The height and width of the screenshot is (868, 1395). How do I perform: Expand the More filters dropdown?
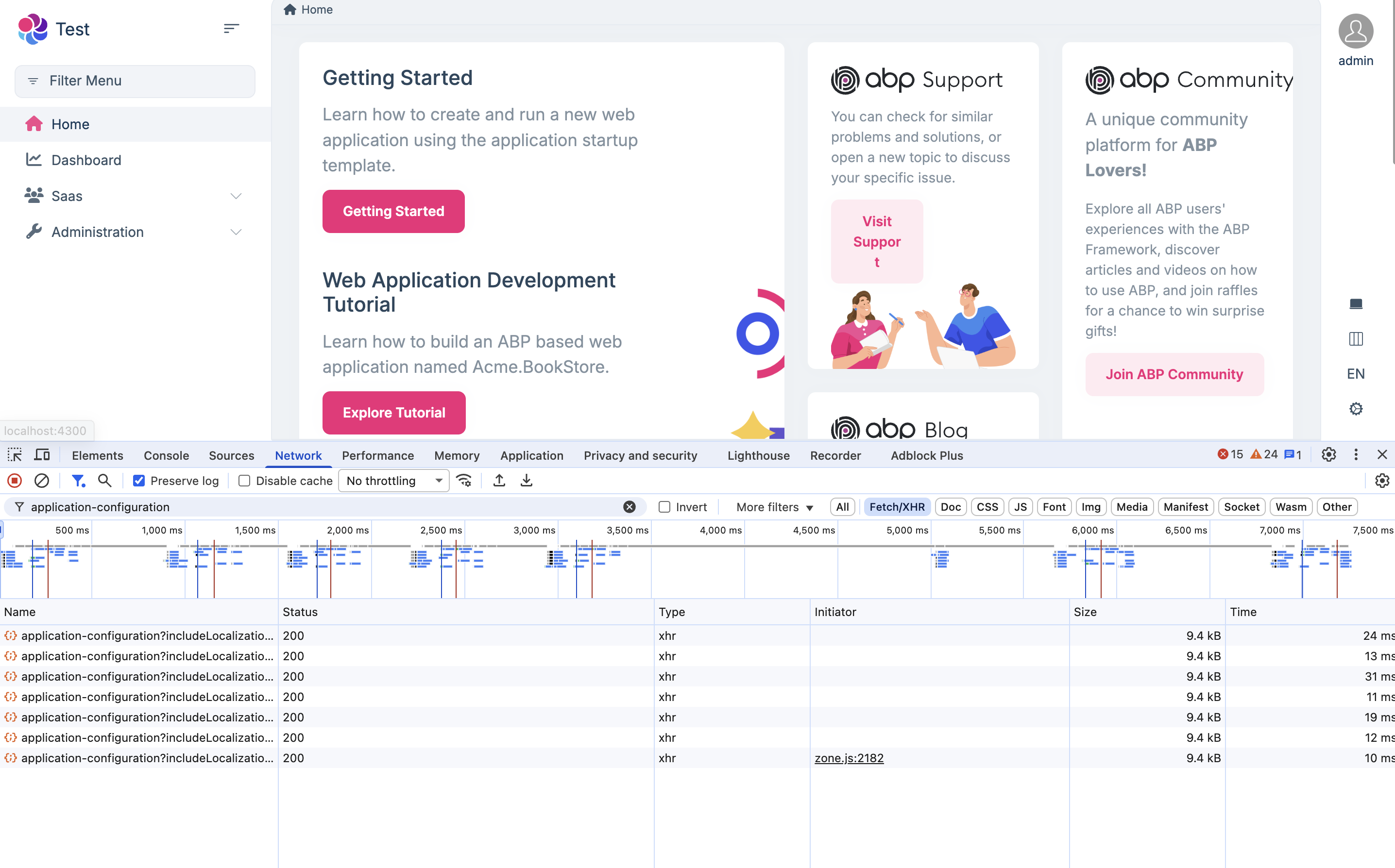(775, 507)
